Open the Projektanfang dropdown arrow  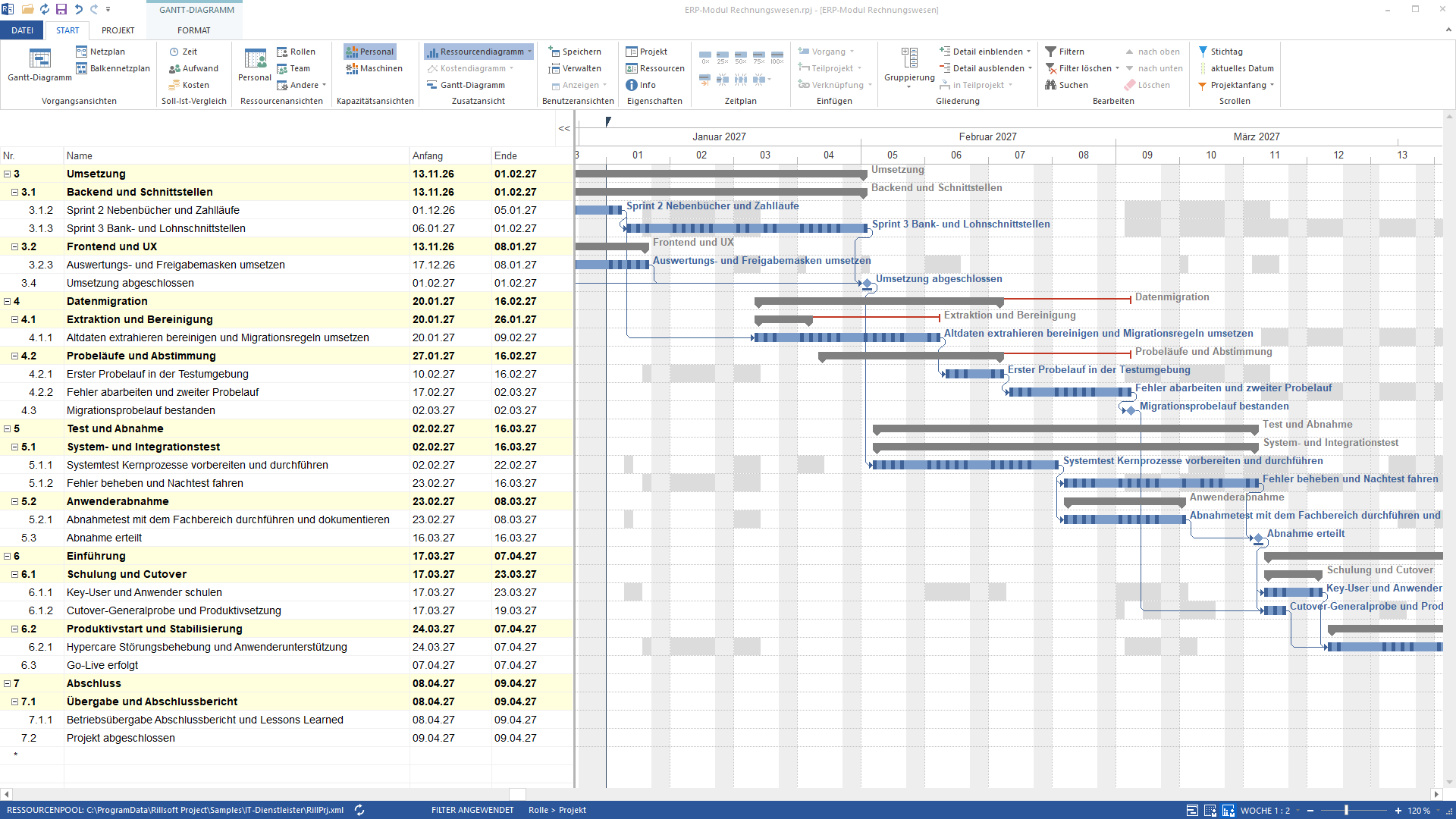pyautogui.click(x=1272, y=85)
